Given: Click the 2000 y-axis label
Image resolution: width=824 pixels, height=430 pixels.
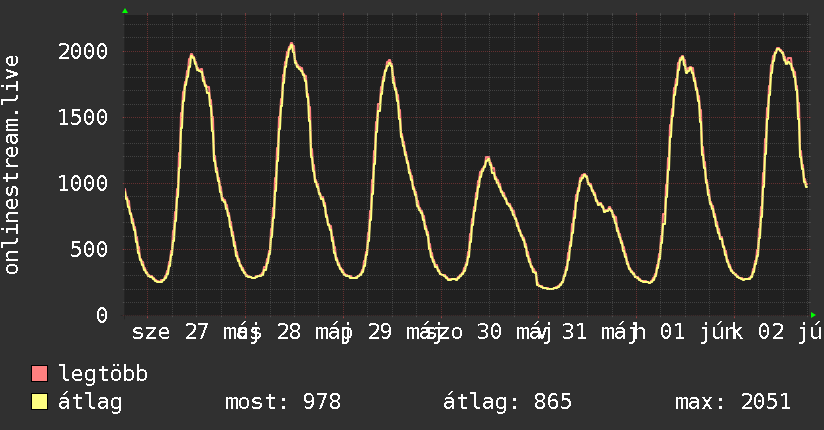Looking at the screenshot, I should [83, 52].
